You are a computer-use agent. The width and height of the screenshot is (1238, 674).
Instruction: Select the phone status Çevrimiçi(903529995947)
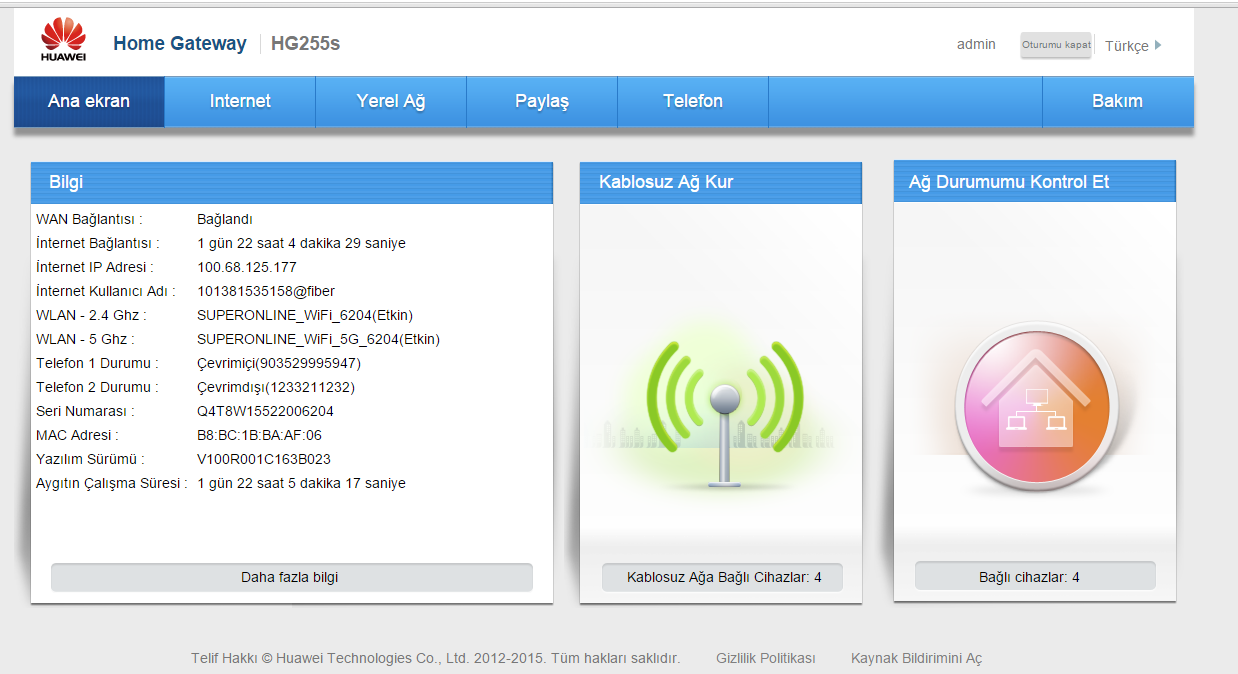(279, 363)
